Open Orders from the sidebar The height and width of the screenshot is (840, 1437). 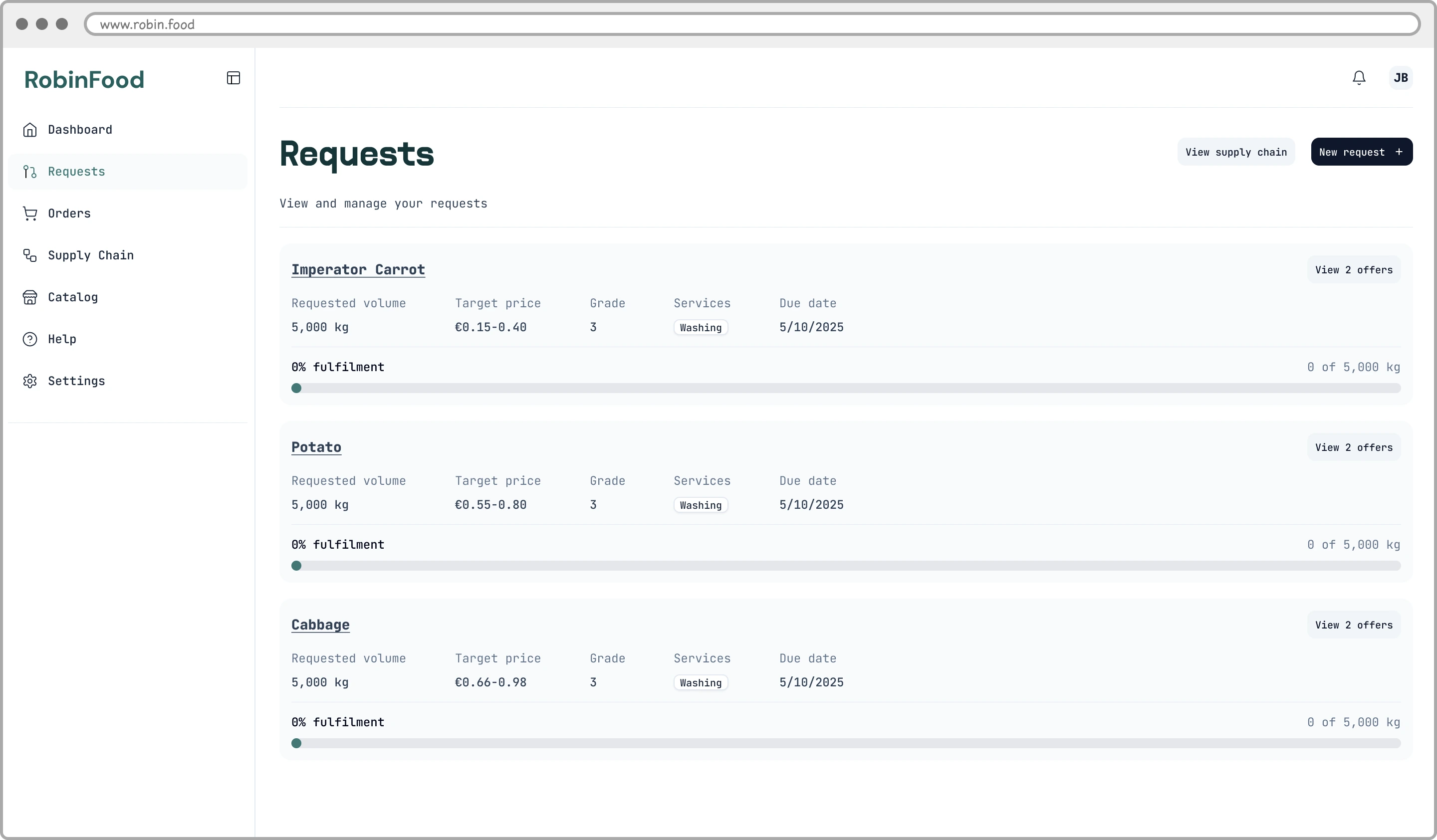click(x=128, y=213)
